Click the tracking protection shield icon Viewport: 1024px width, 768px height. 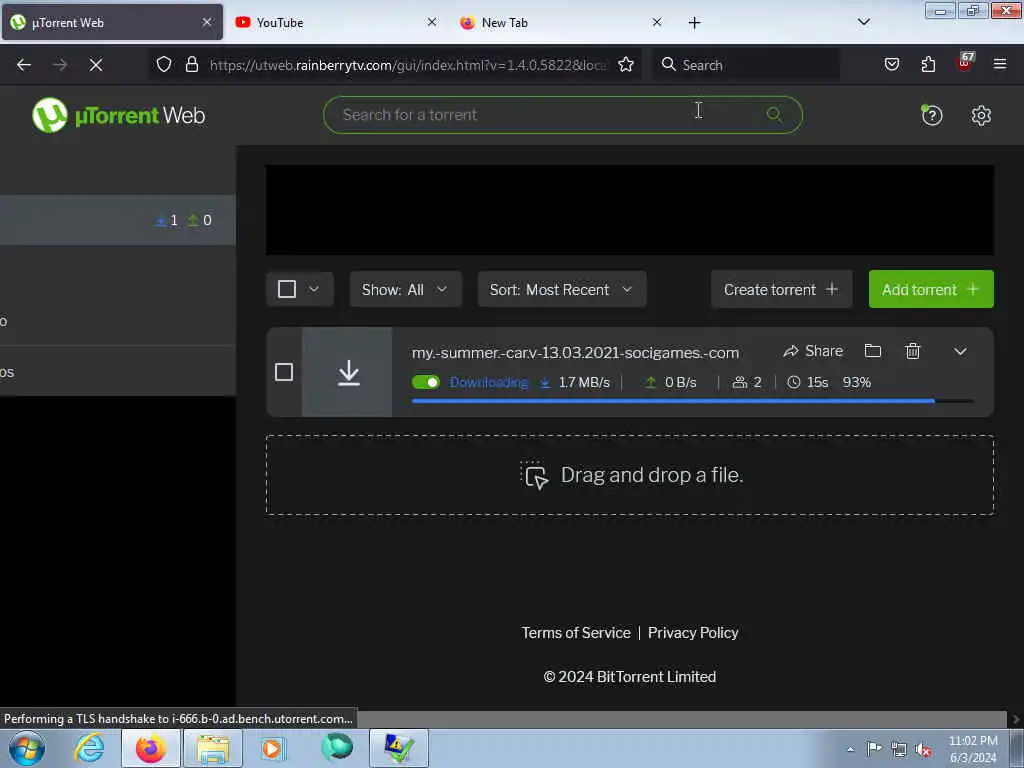tap(164, 64)
